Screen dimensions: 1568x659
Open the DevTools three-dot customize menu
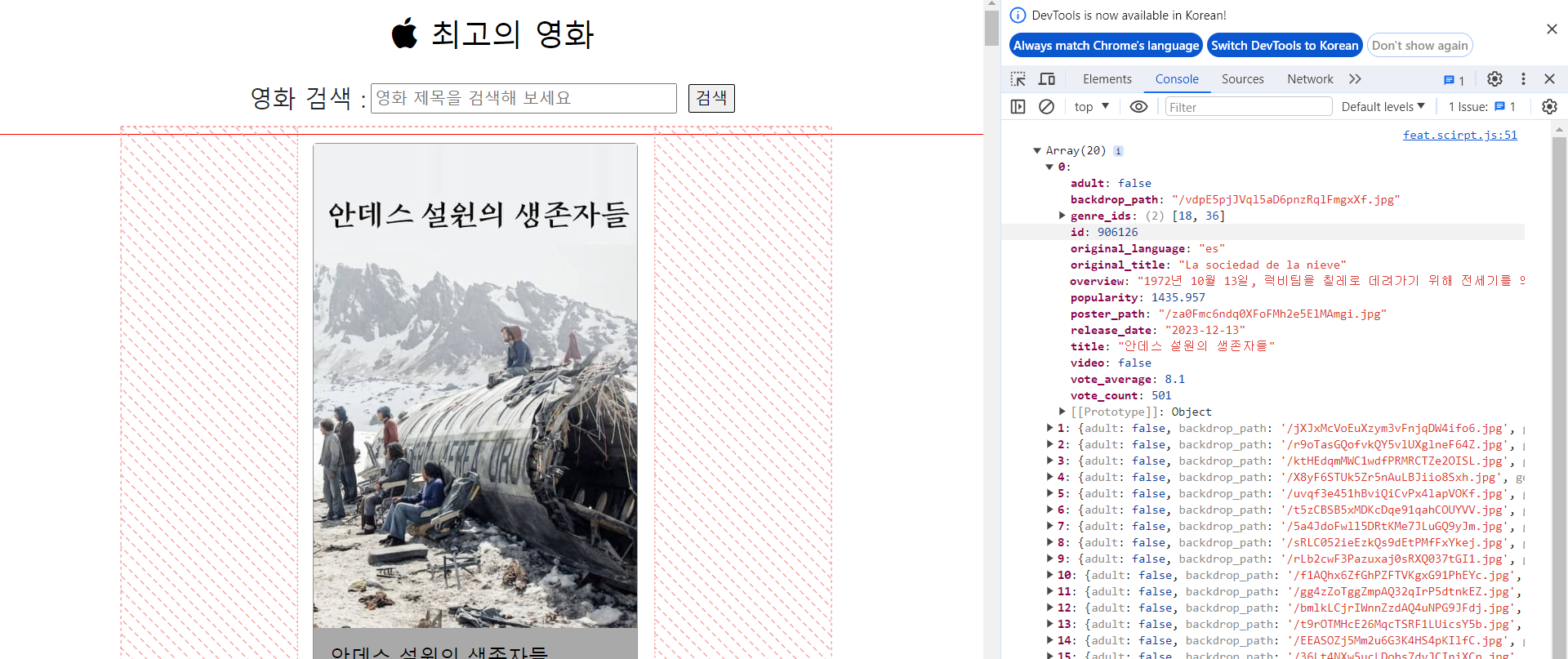pyautogui.click(x=1523, y=79)
